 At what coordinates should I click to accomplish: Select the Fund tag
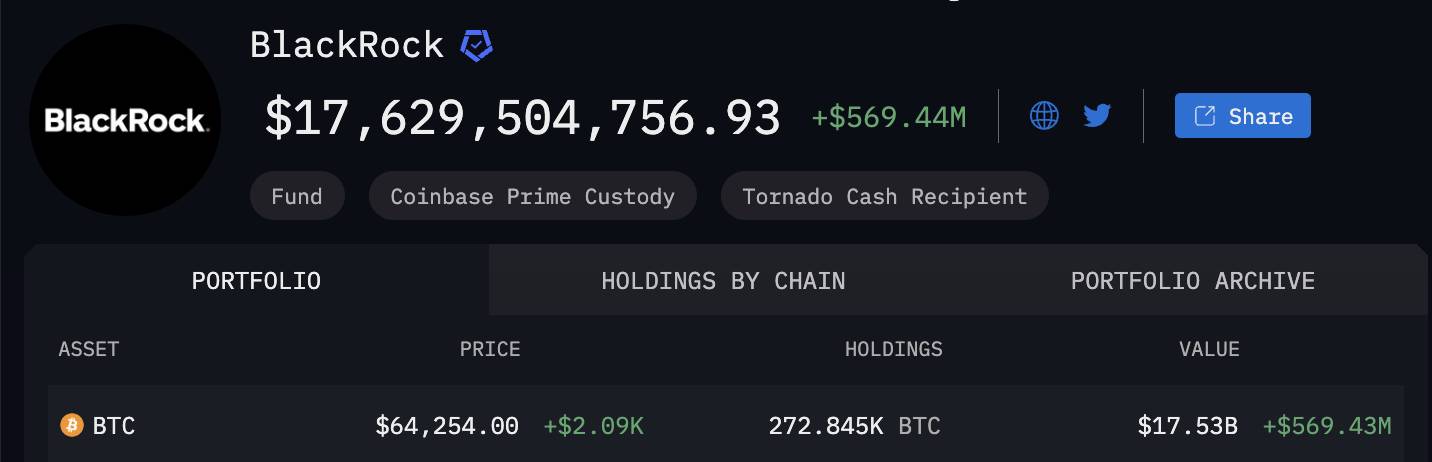pos(297,196)
